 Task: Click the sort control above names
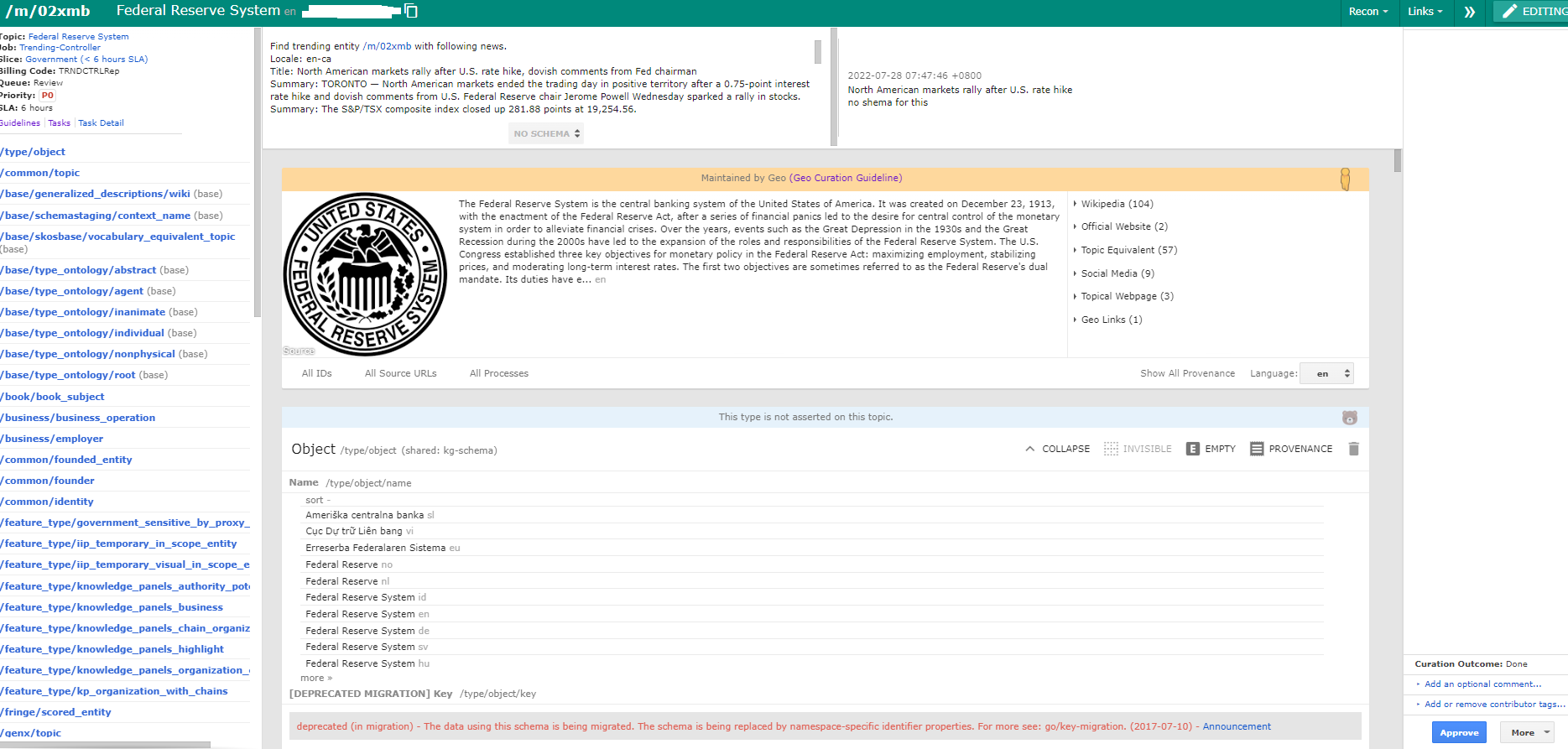pyautogui.click(x=318, y=500)
